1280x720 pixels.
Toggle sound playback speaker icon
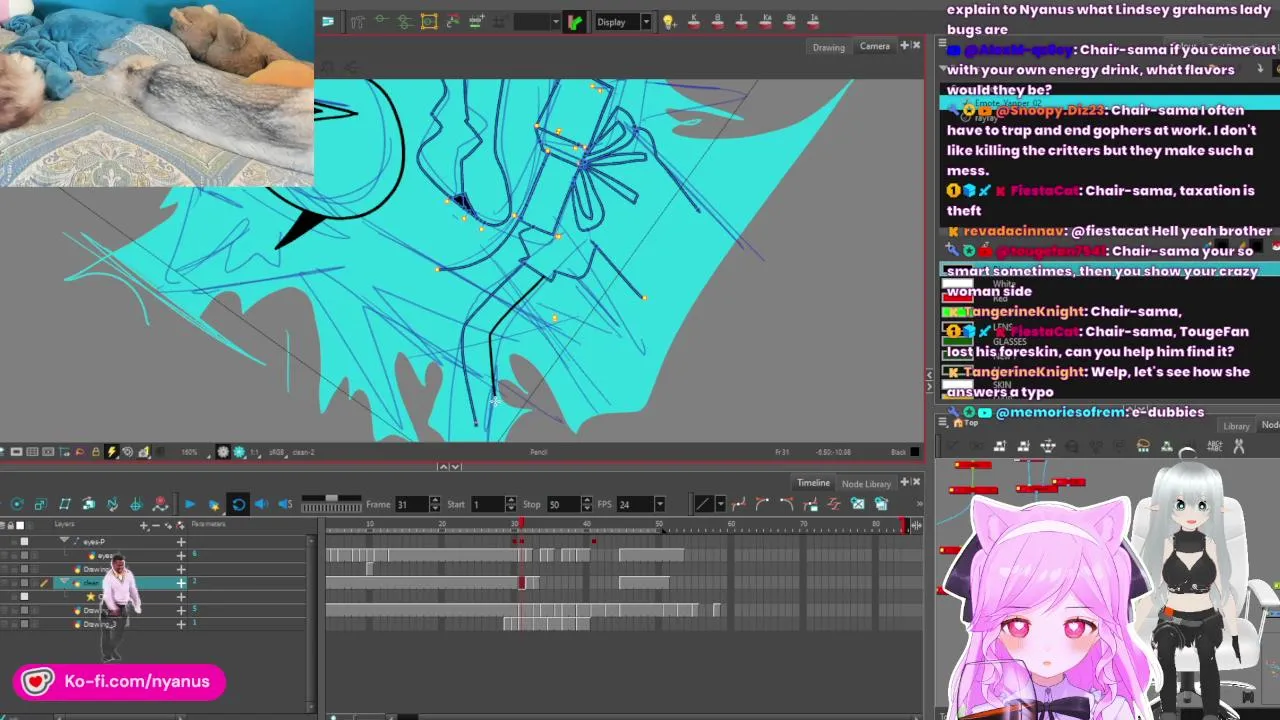pos(261,504)
